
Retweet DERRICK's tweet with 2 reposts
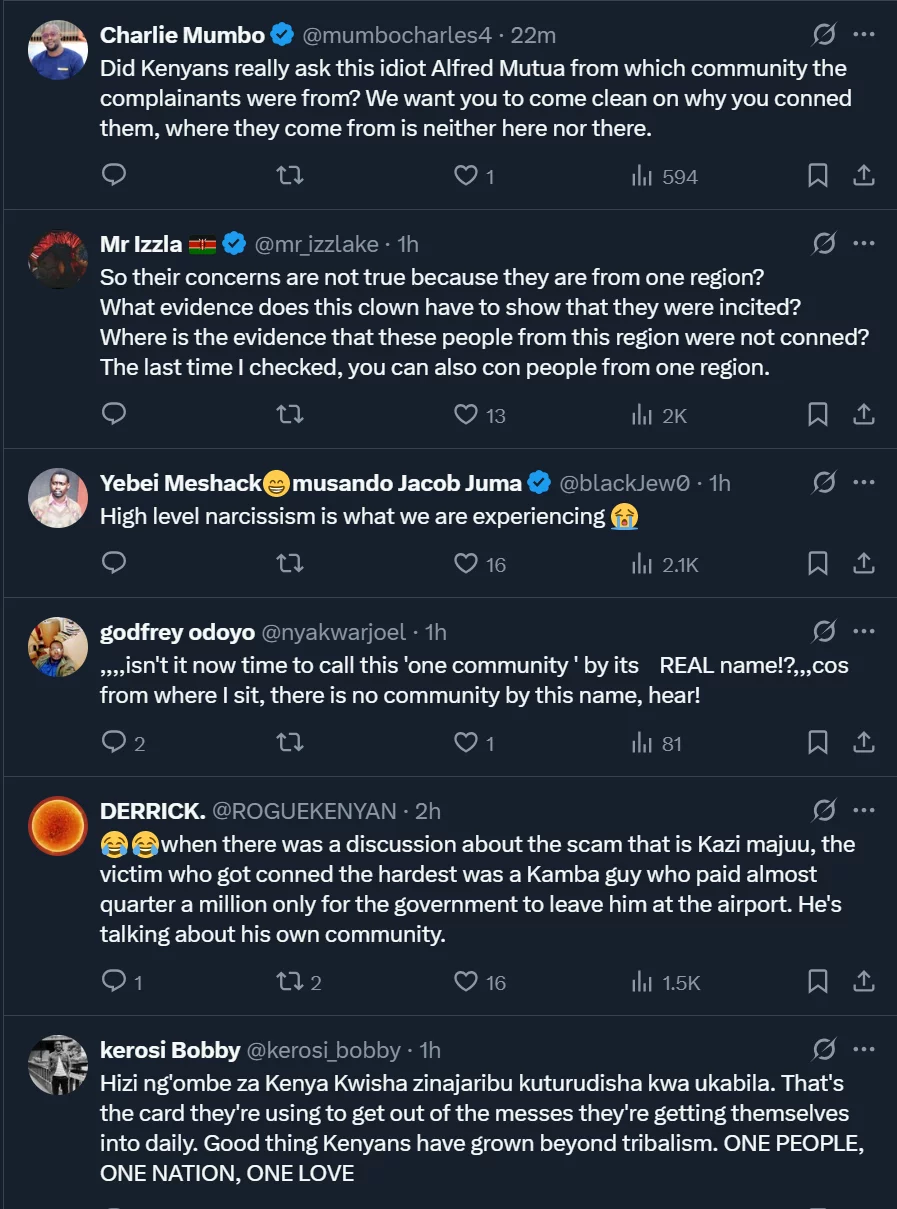tap(289, 981)
